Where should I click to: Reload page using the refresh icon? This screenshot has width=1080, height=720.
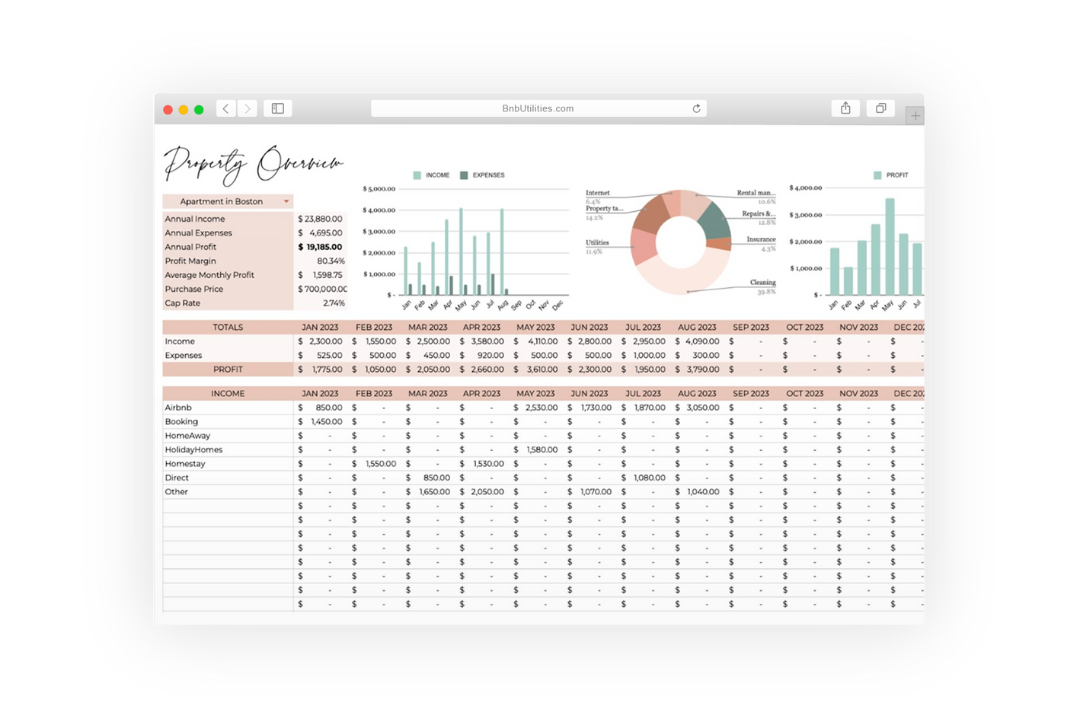pos(696,108)
